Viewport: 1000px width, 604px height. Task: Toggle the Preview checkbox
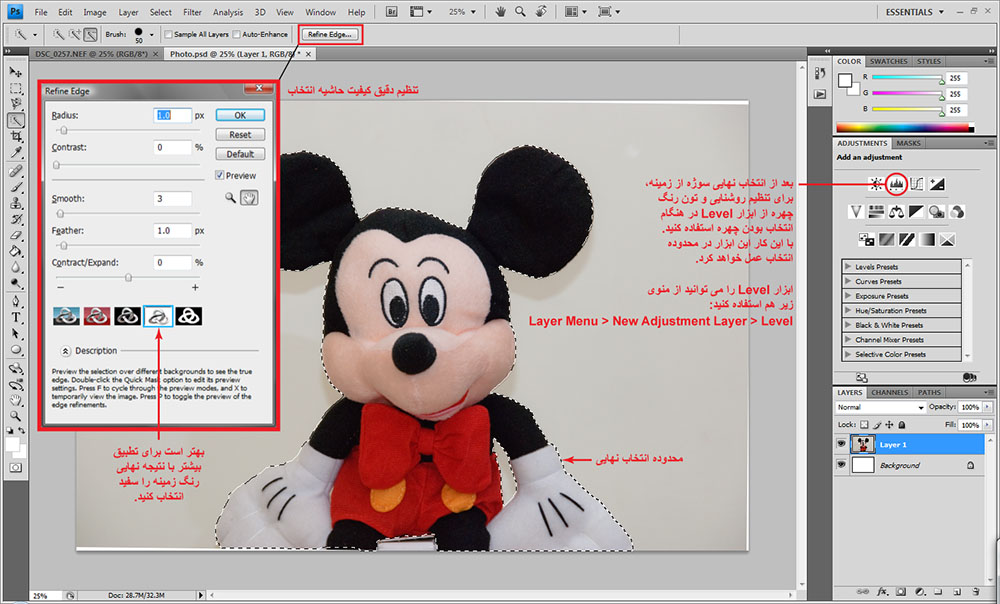[x=219, y=175]
